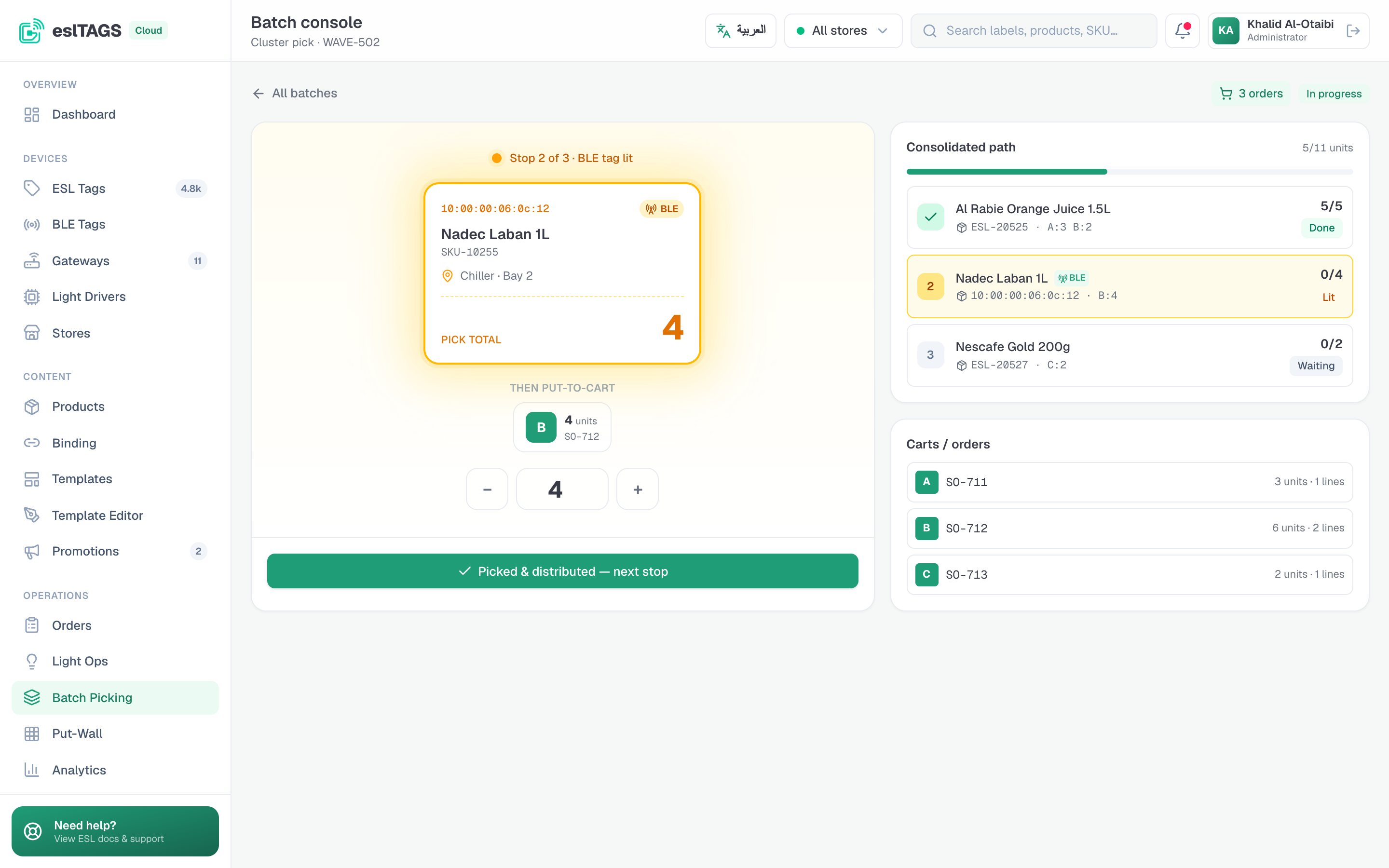Click the cart B put-to-cart chip
1389x868 pixels.
pyautogui.click(x=562, y=427)
